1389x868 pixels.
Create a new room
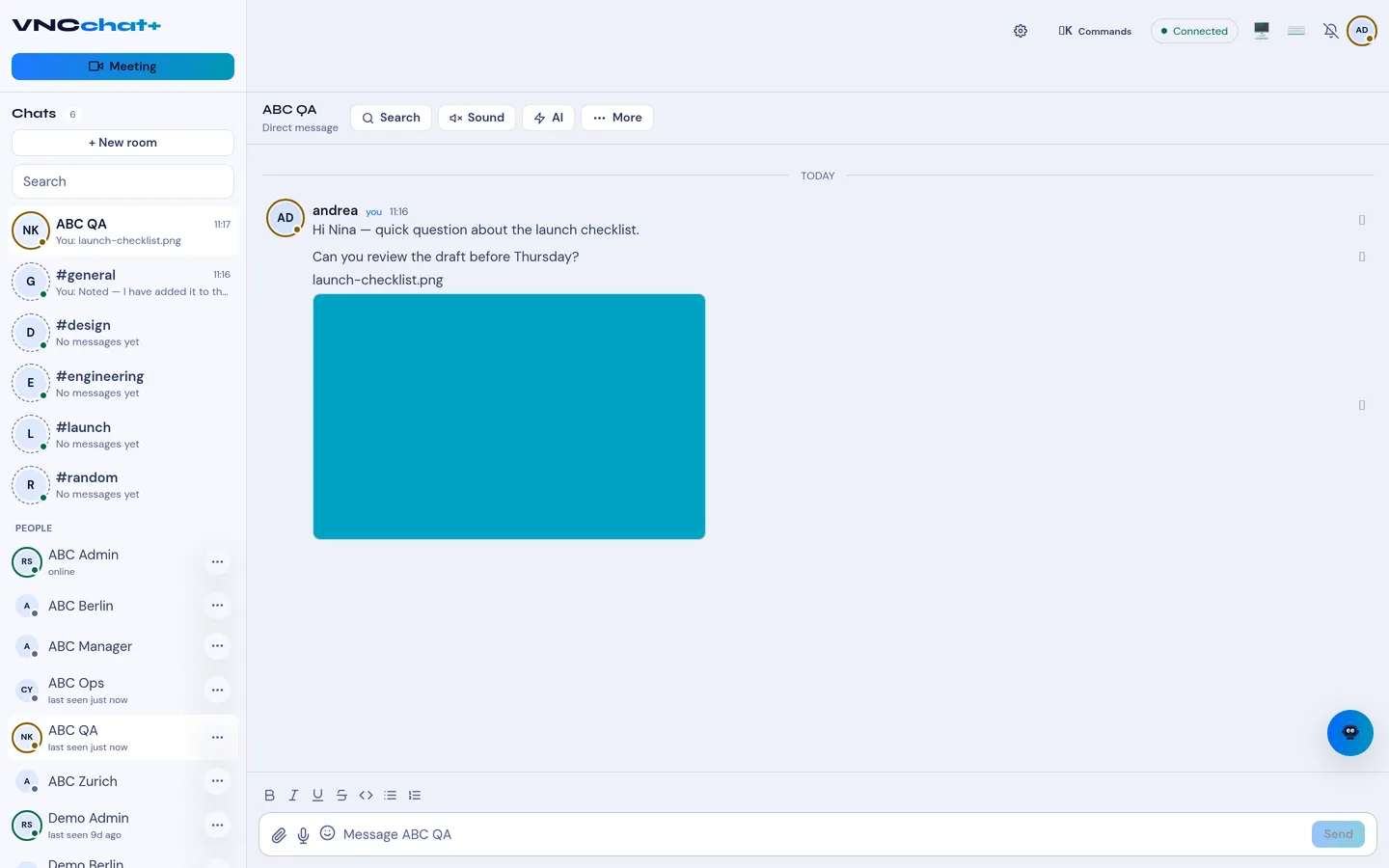coord(123,143)
